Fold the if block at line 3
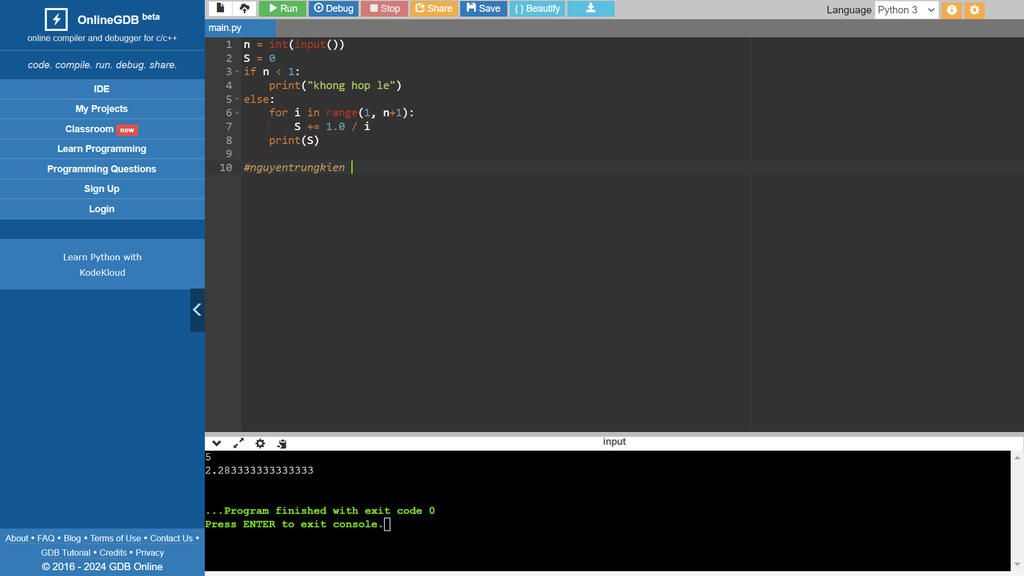This screenshot has width=1024, height=576. 237,72
